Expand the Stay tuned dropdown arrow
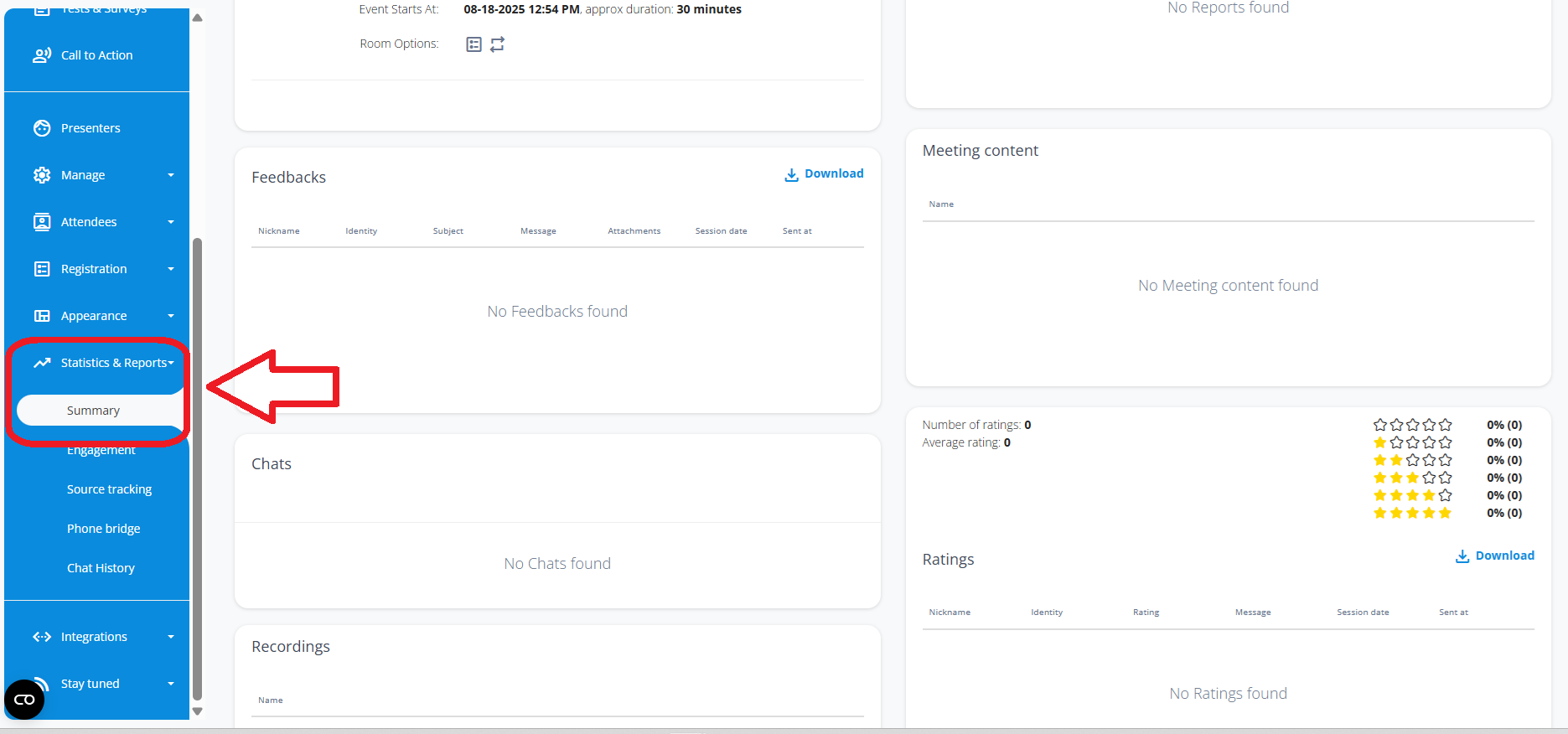The width and height of the screenshot is (1568, 734). point(171,684)
